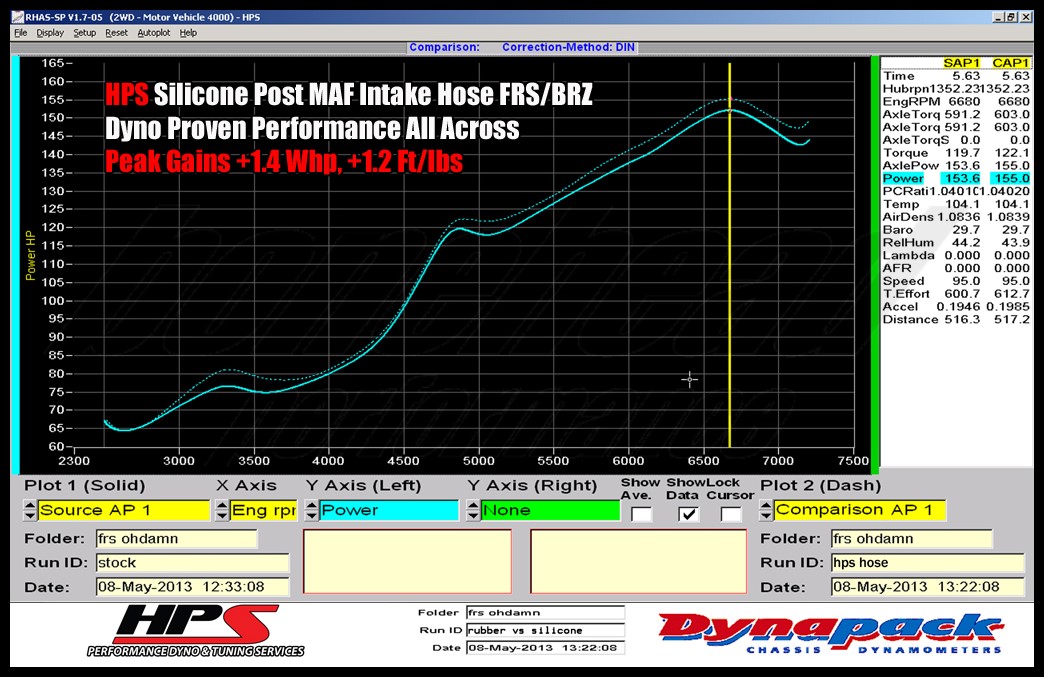Select the green None Y Axis field
Viewport: 1044px width, 677px height.
coord(550,511)
